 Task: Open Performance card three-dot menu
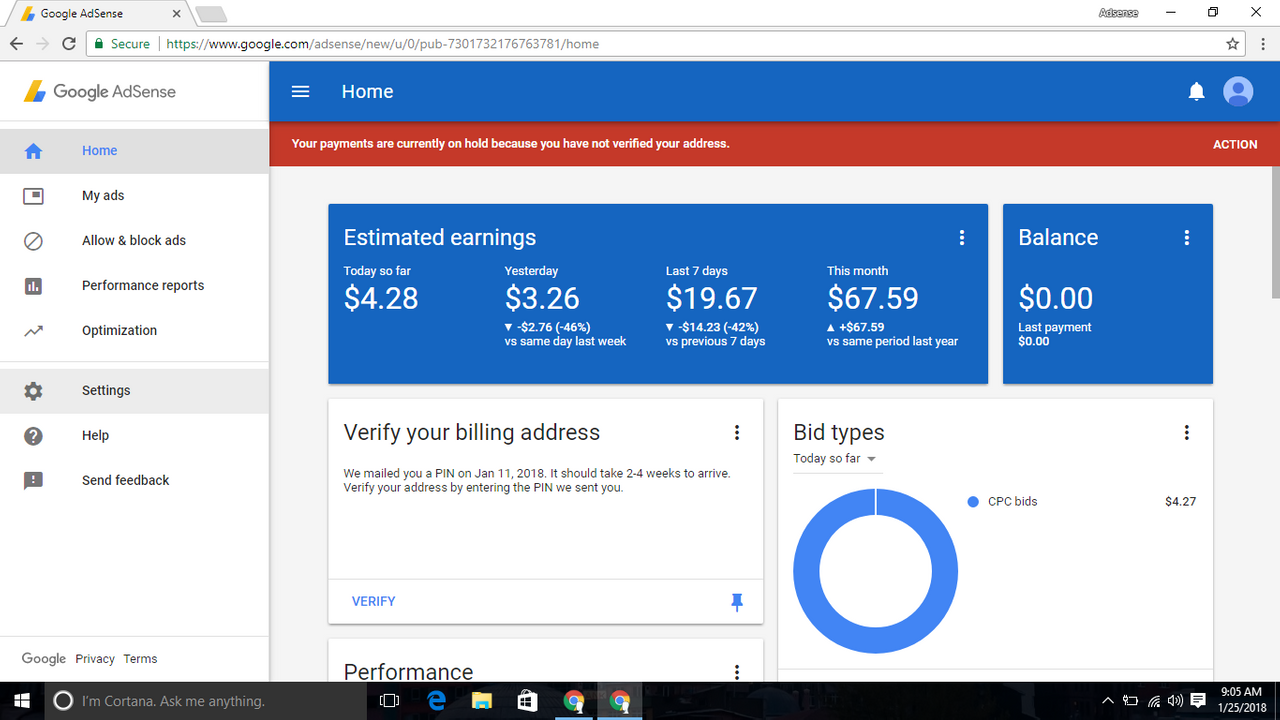point(737,672)
